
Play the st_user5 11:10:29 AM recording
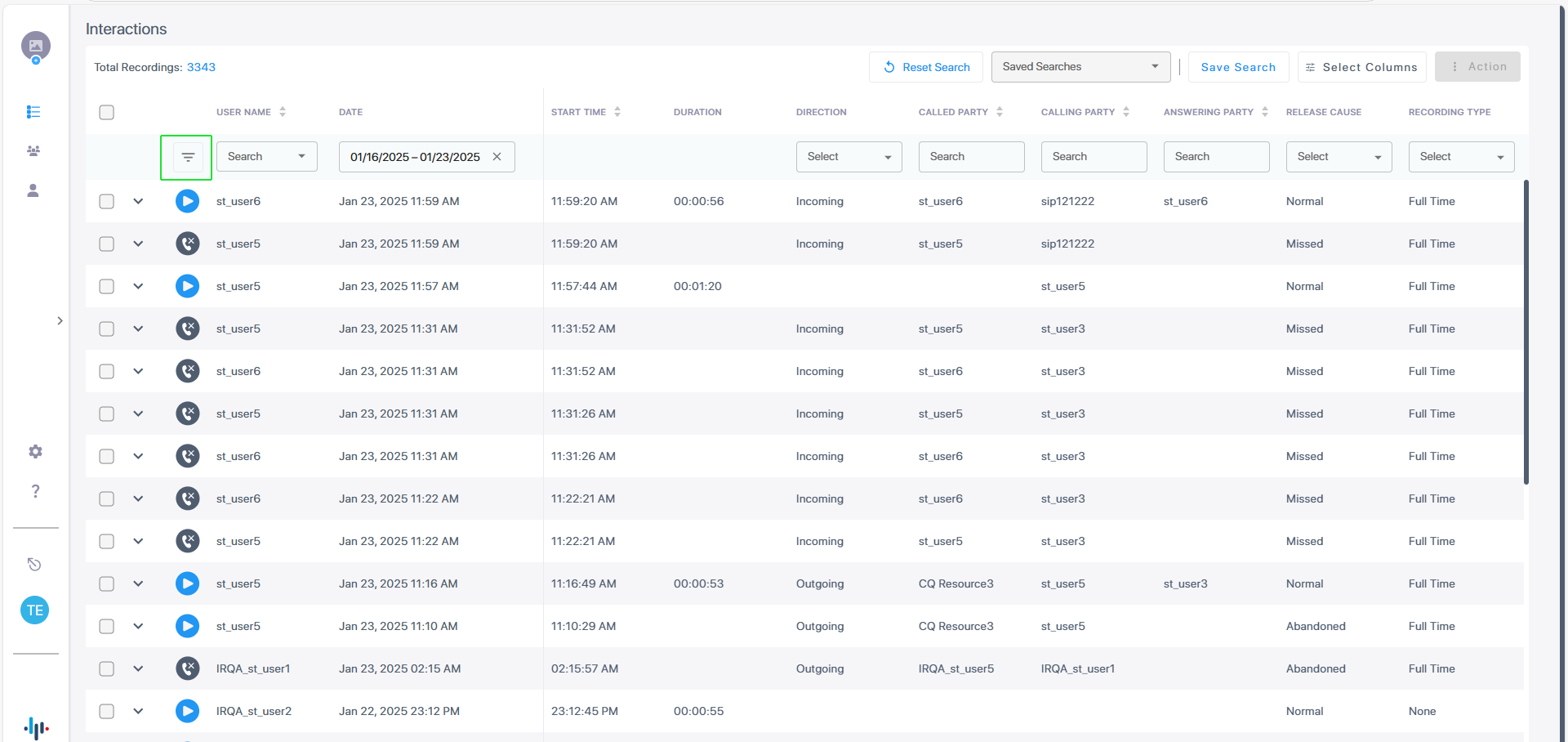(188, 626)
